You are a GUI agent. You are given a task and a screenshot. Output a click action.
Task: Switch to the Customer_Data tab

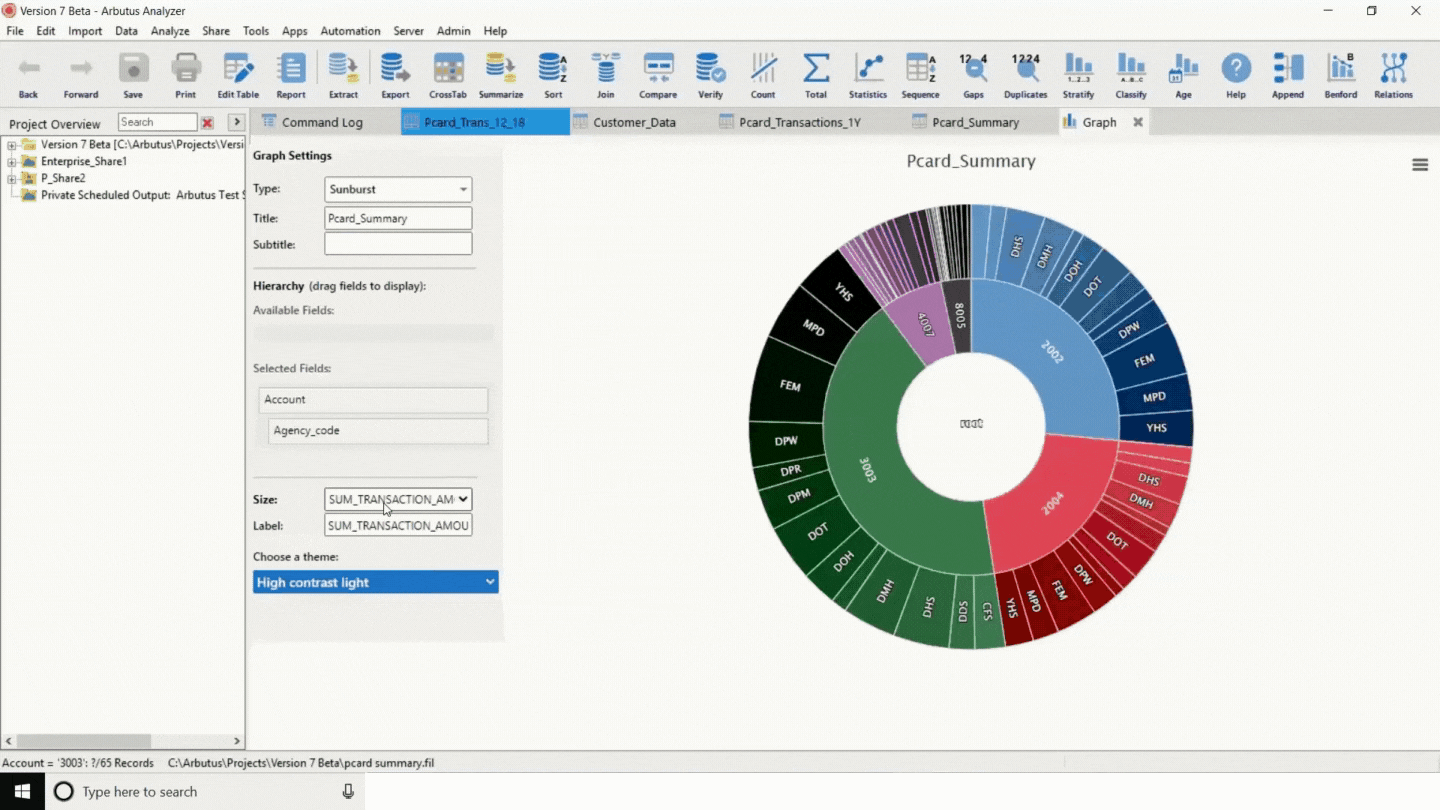(x=634, y=122)
